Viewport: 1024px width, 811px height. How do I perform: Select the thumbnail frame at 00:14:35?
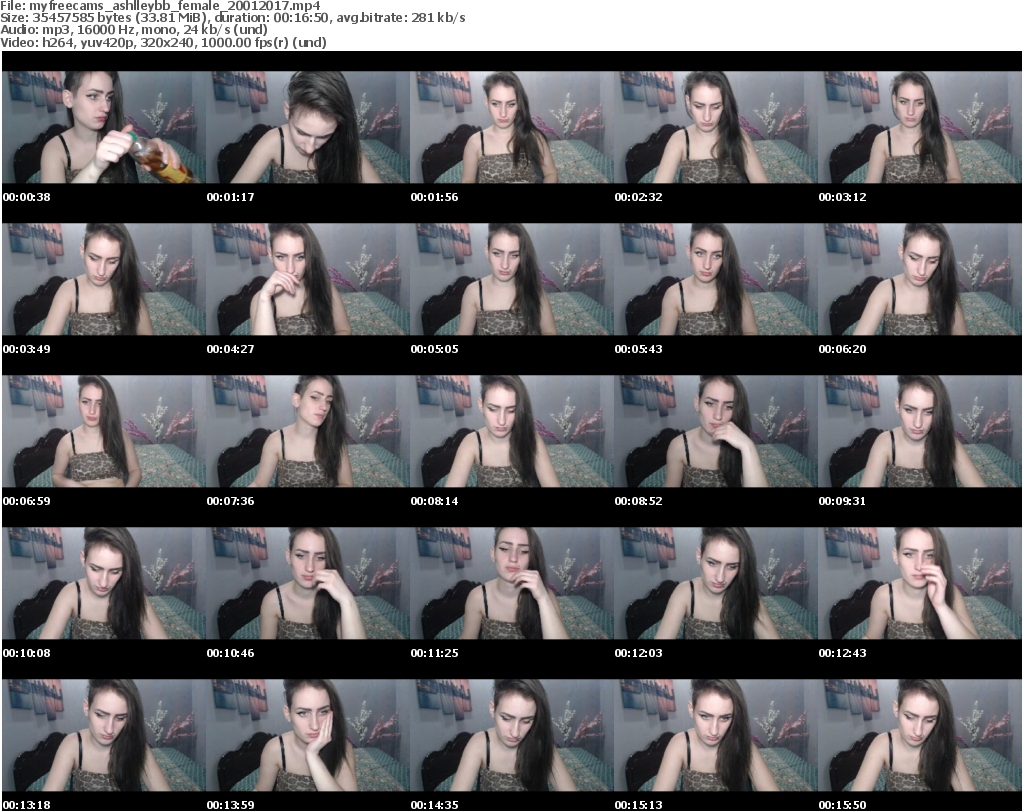512,736
